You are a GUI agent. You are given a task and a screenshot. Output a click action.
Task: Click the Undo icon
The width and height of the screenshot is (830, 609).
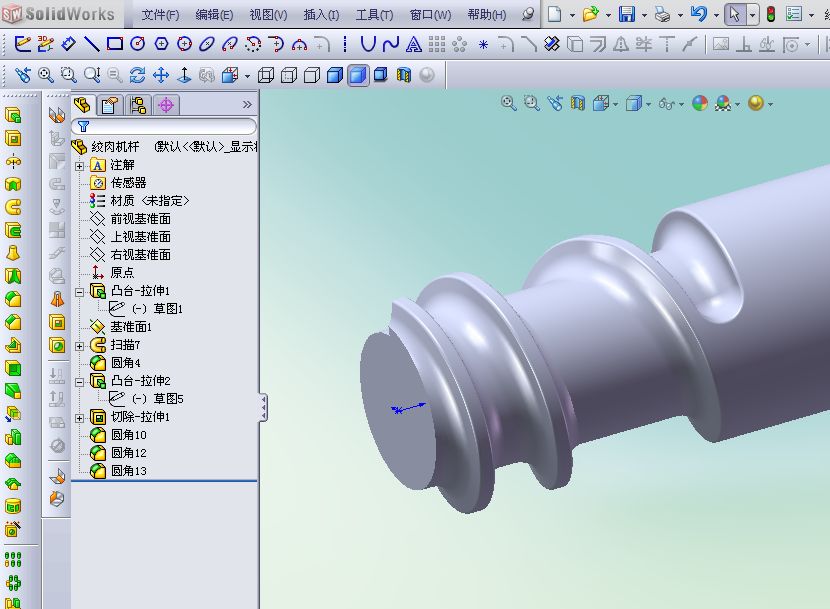(x=699, y=14)
